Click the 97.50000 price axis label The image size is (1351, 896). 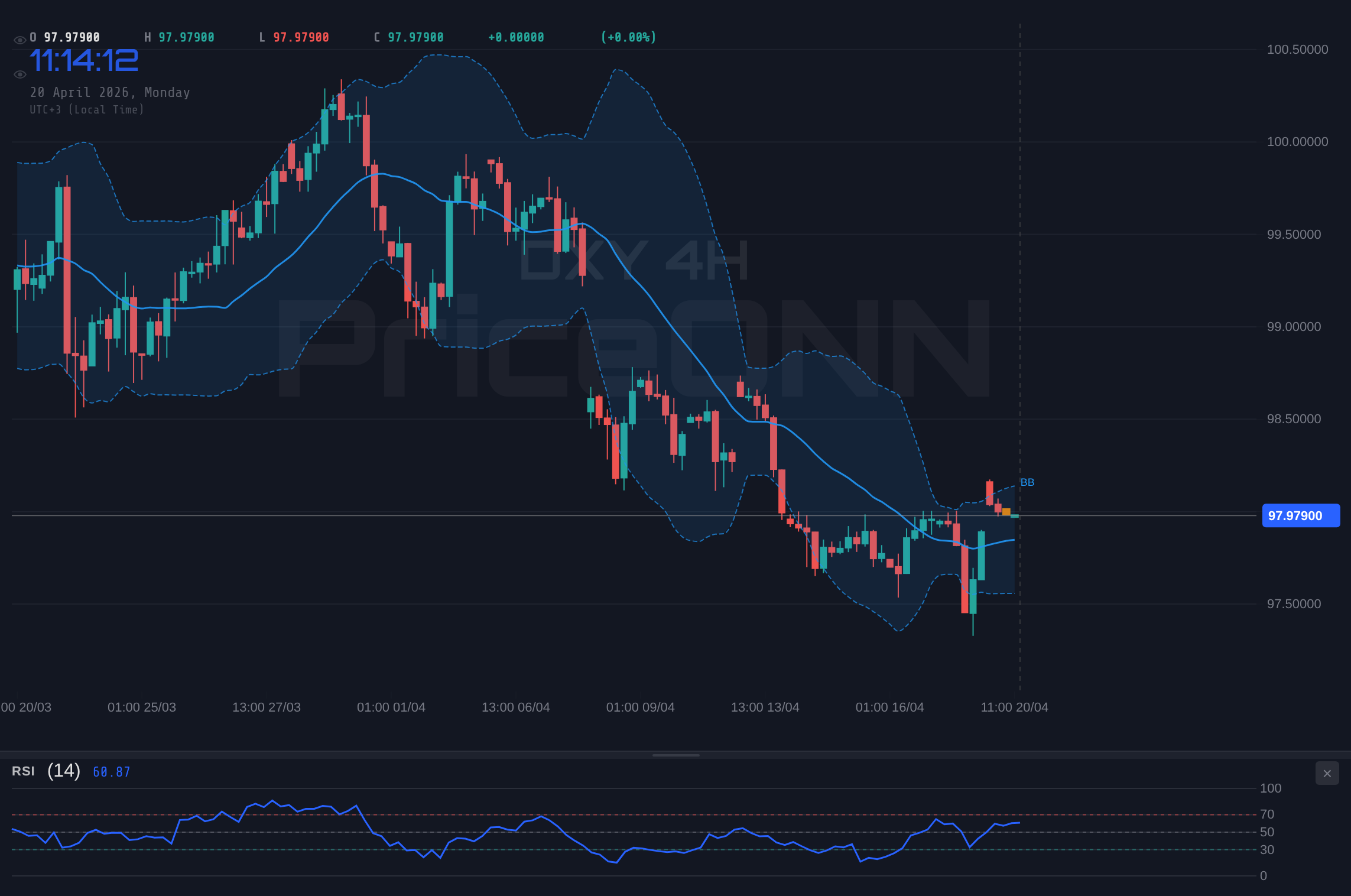(x=1294, y=604)
